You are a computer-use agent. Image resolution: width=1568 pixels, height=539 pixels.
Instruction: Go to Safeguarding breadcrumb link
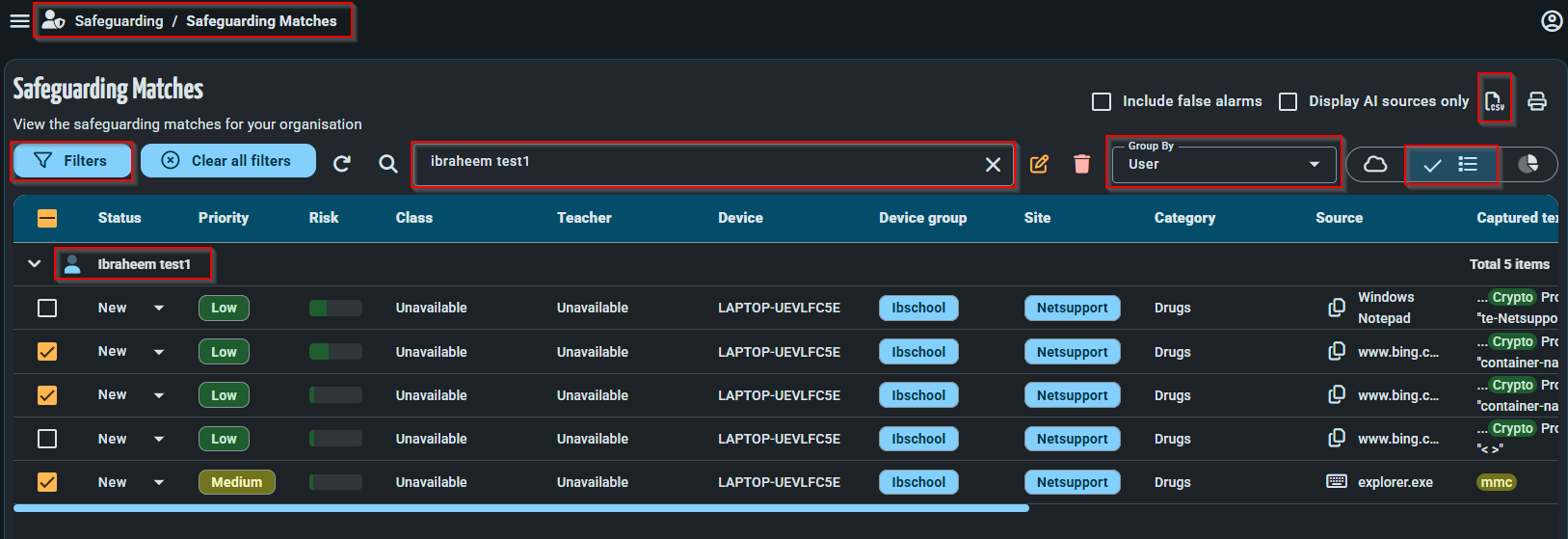coord(120,21)
